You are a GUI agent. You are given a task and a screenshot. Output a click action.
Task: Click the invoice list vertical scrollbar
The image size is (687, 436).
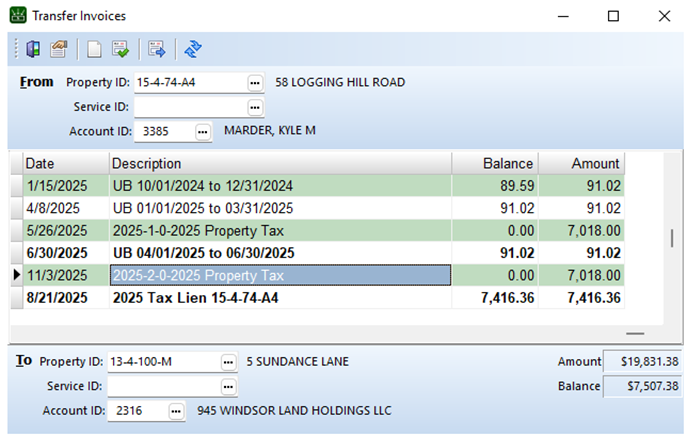pyautogui.click(x=672, y=240)
